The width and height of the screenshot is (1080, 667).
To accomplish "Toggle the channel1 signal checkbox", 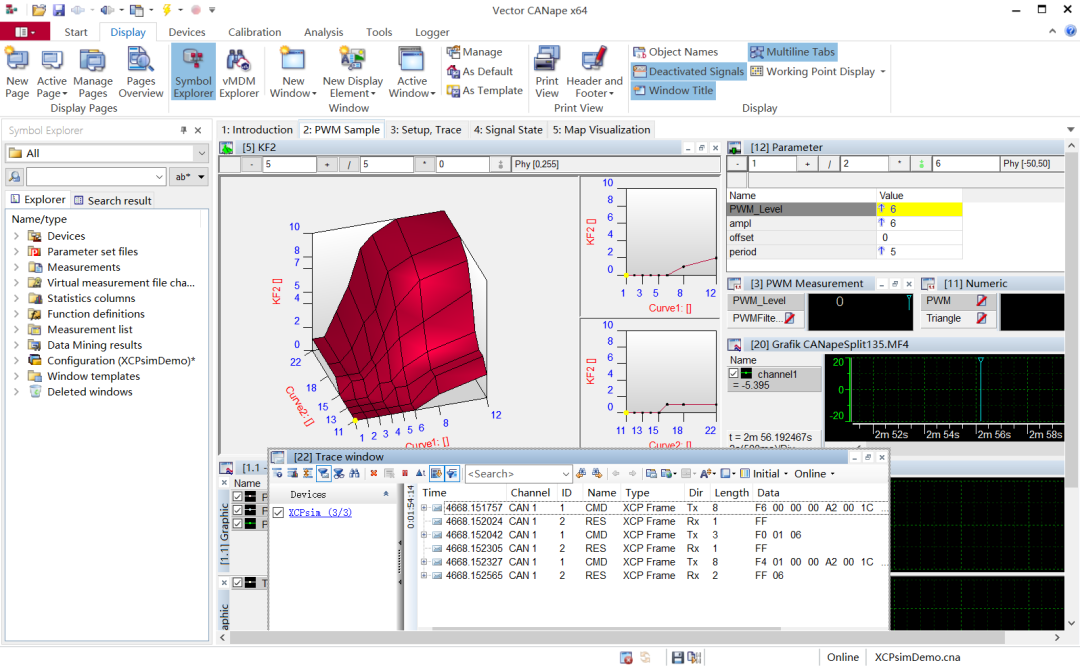I will 734,373.
